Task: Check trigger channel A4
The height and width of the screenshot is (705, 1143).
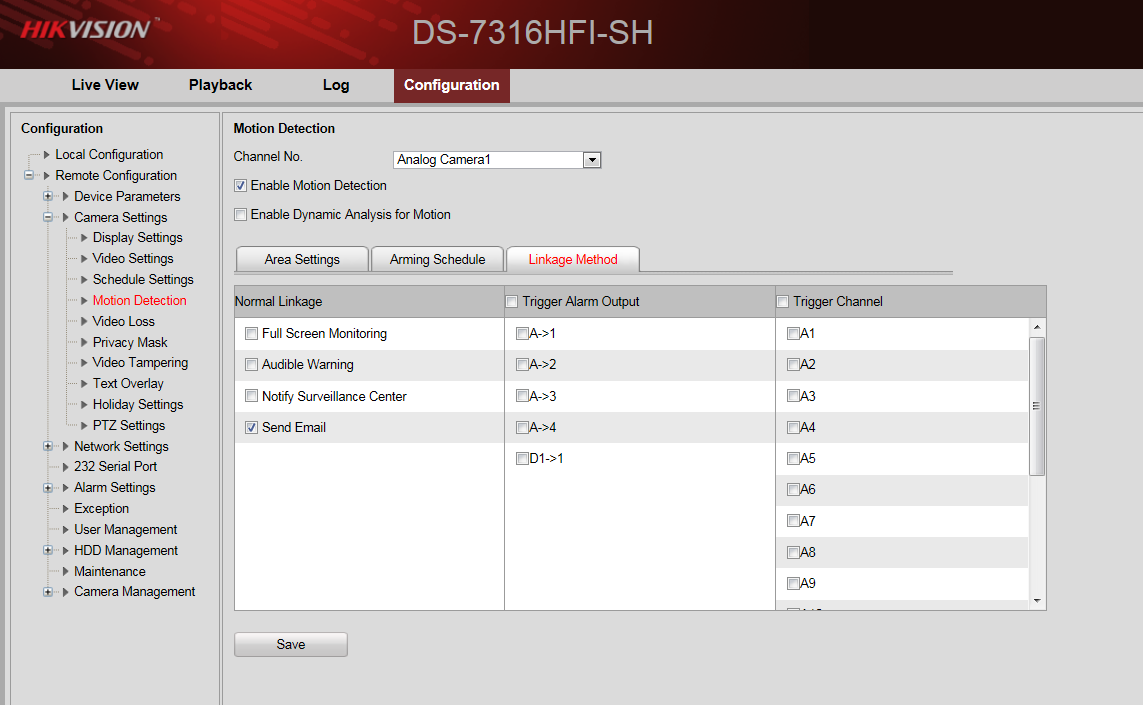Action: click(793, 427)
